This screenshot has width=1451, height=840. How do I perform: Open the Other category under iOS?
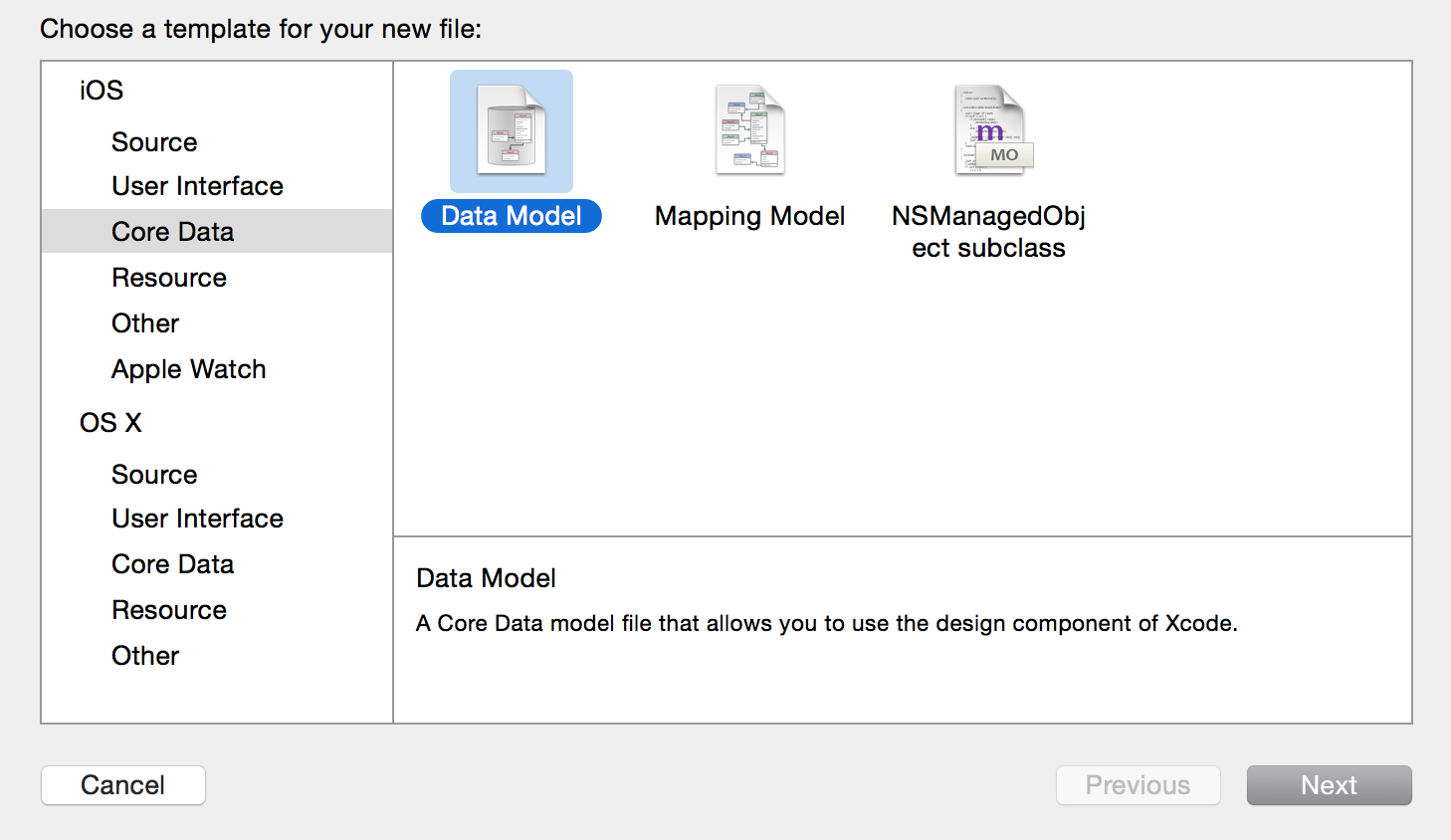(x=145, y=323)
